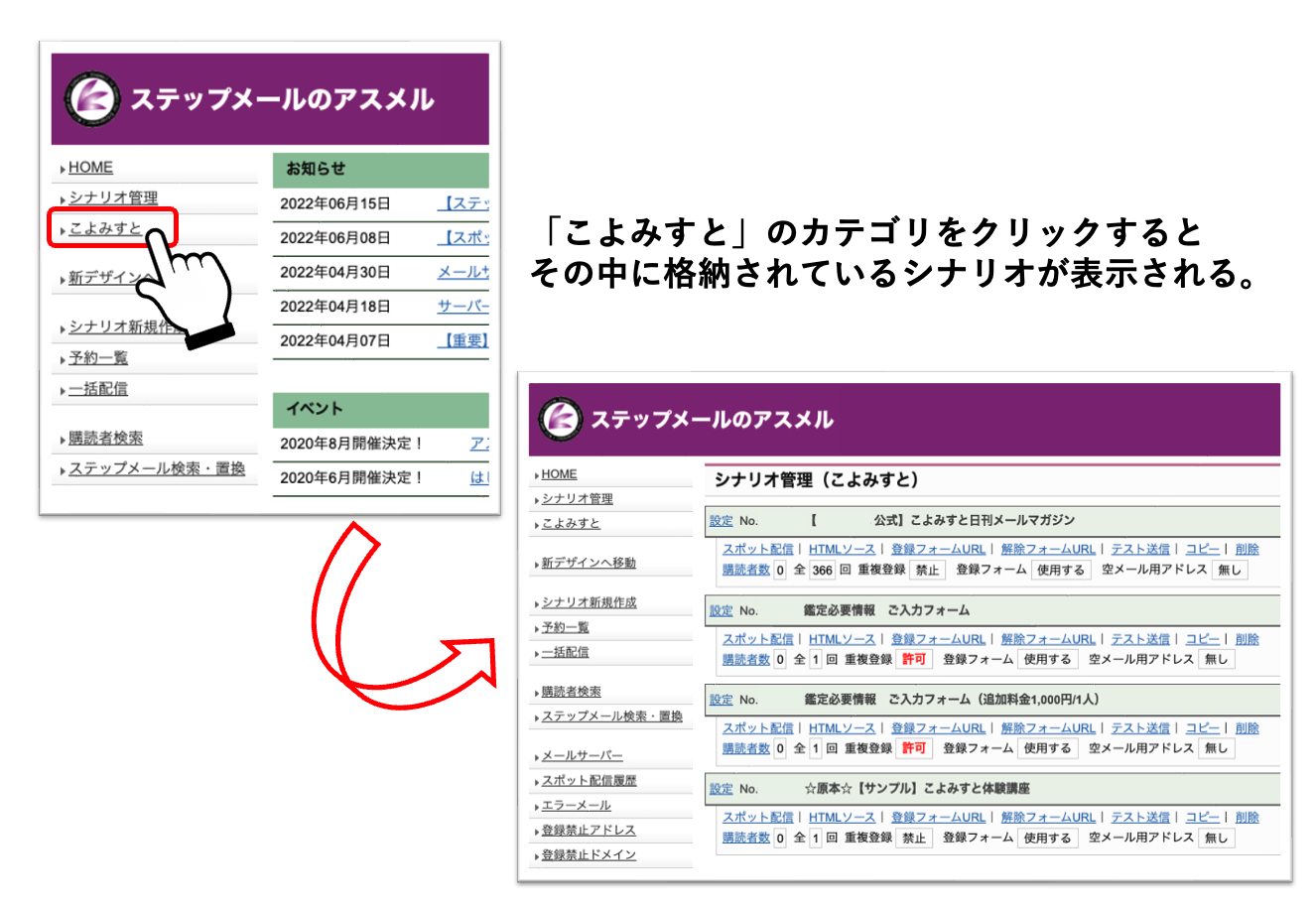
Task: Open 登録禁止アドレス in the sidebar
Action: (589, 831)
